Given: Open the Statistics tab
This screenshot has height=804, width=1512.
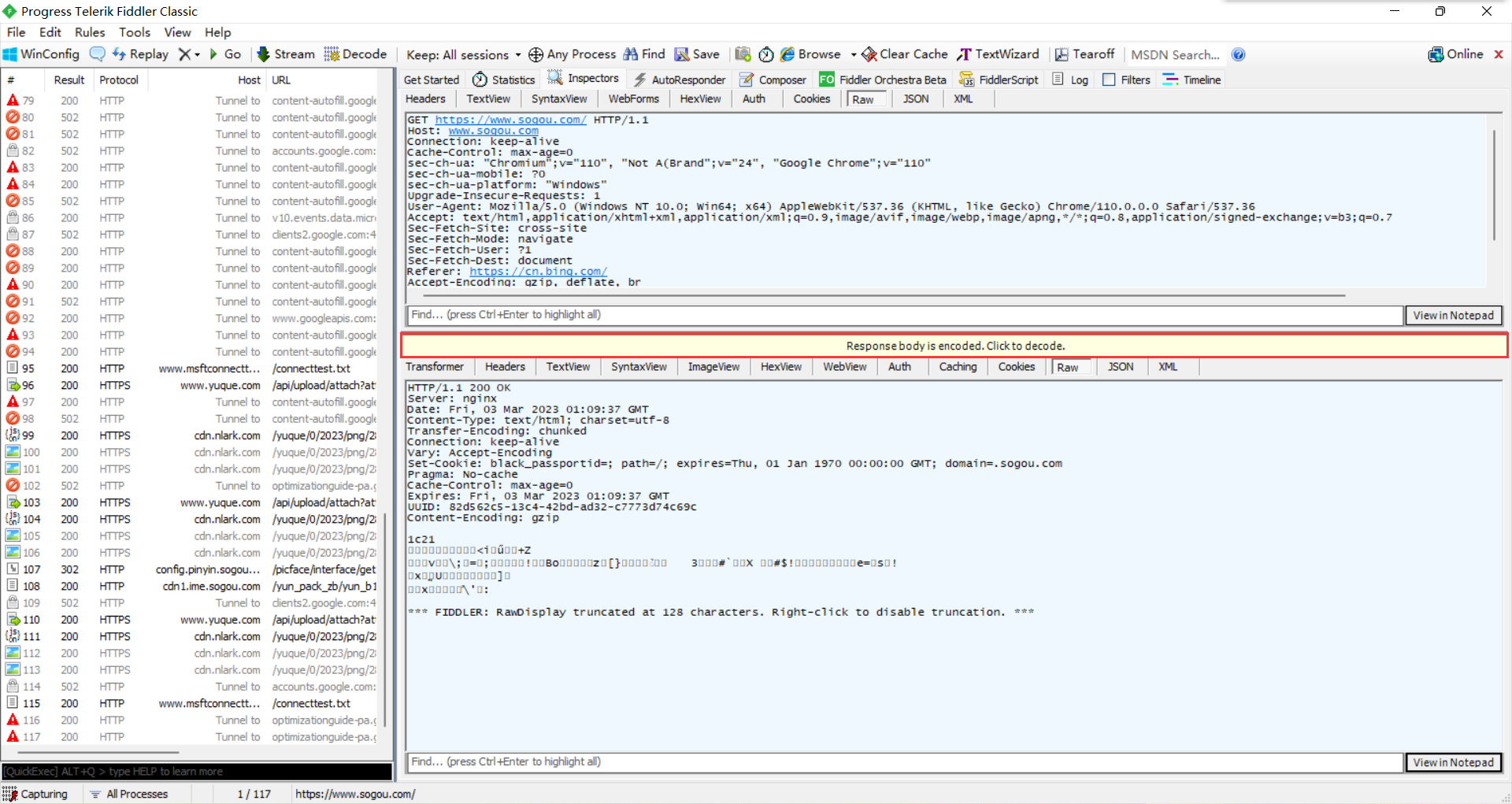Looking at the screenshot, I should [x=504, y=80].
